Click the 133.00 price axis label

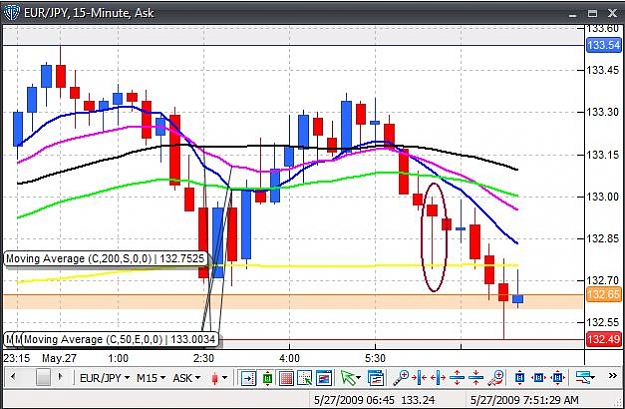[603, 197]
